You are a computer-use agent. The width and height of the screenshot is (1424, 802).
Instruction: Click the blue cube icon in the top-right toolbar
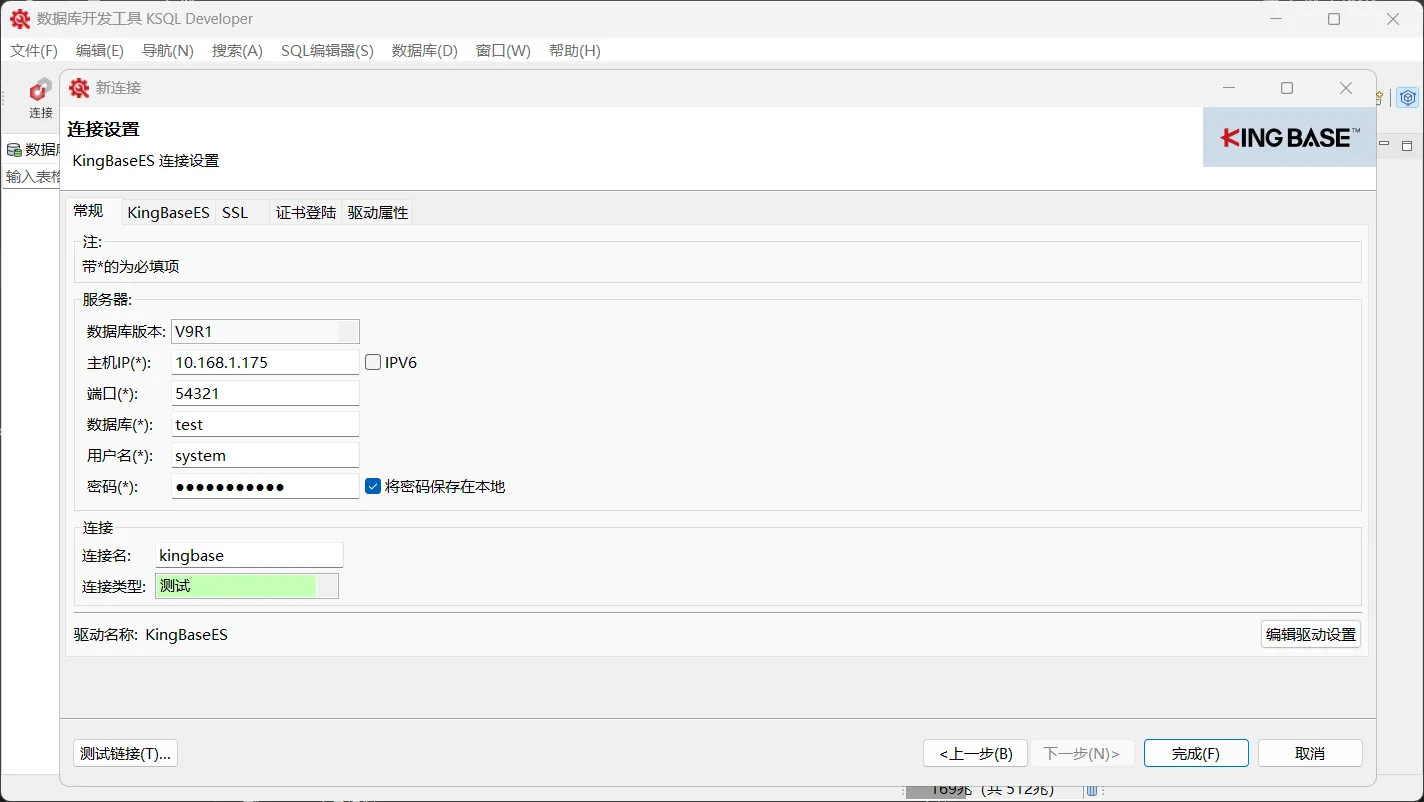pyautogui.click(x=1407, y=97)
